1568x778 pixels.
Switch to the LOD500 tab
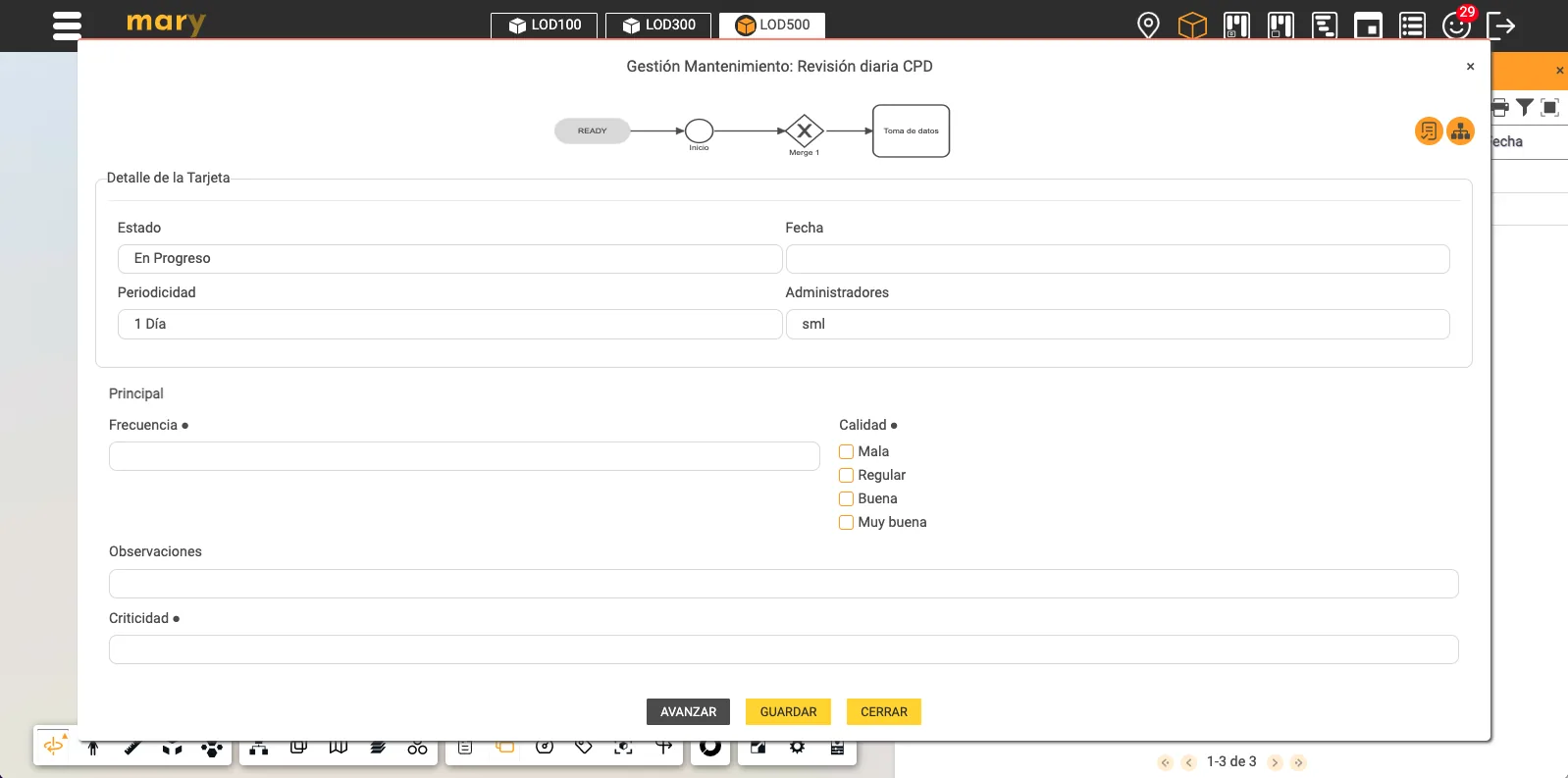(x=772, y=25)
